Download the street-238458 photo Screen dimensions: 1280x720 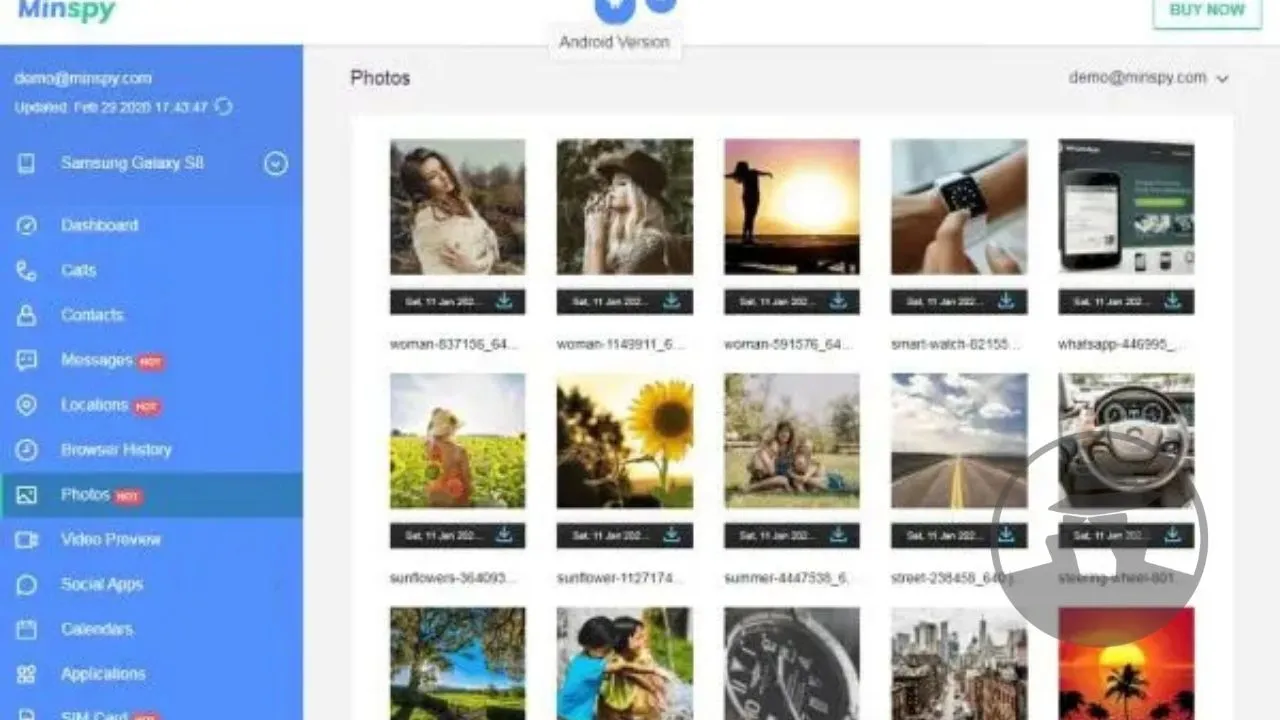(x=1006, y=535)
